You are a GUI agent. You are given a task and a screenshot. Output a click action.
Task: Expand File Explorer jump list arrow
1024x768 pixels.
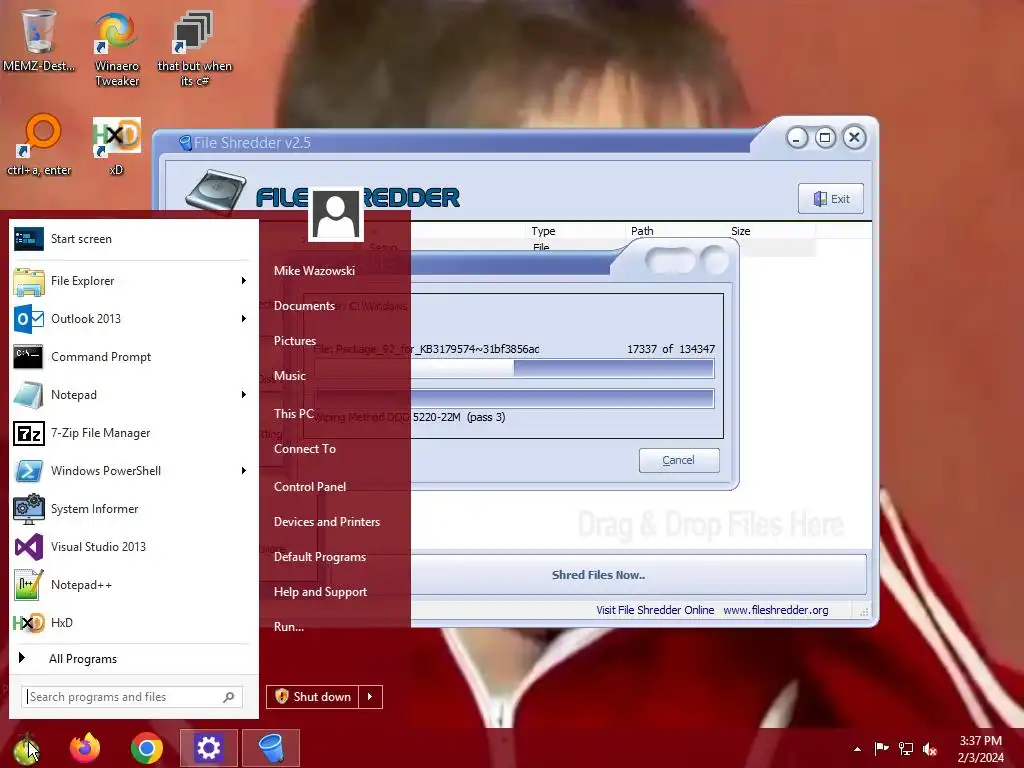(x=244, y=281)
